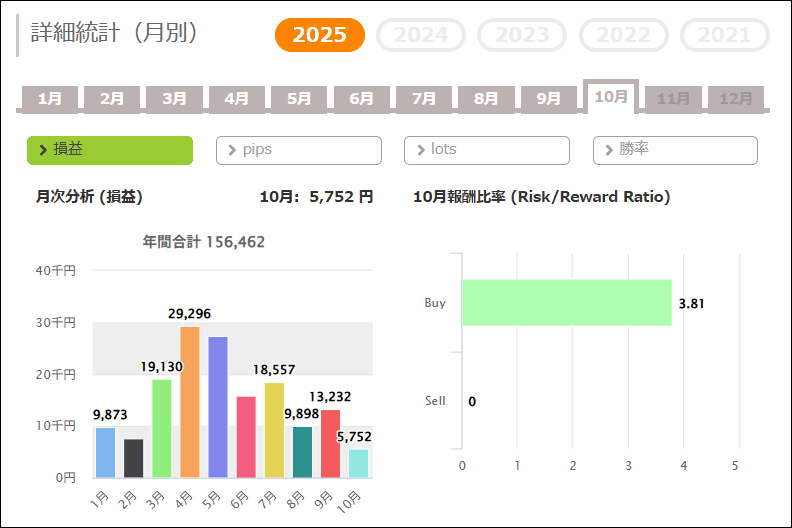Click the orange April bar 29,296
The image size is (792, 528).
pyautogui.click(x=190, y=402)
